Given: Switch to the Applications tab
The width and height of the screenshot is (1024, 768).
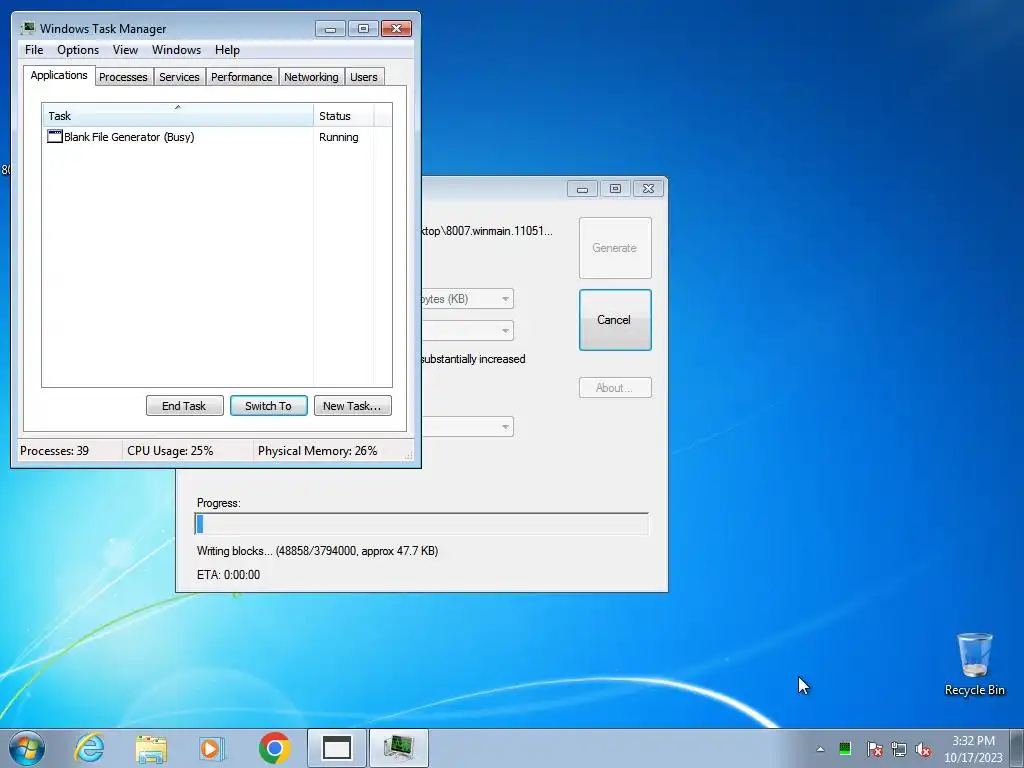Looking at the screenshot, I should [x=59, y=75].
